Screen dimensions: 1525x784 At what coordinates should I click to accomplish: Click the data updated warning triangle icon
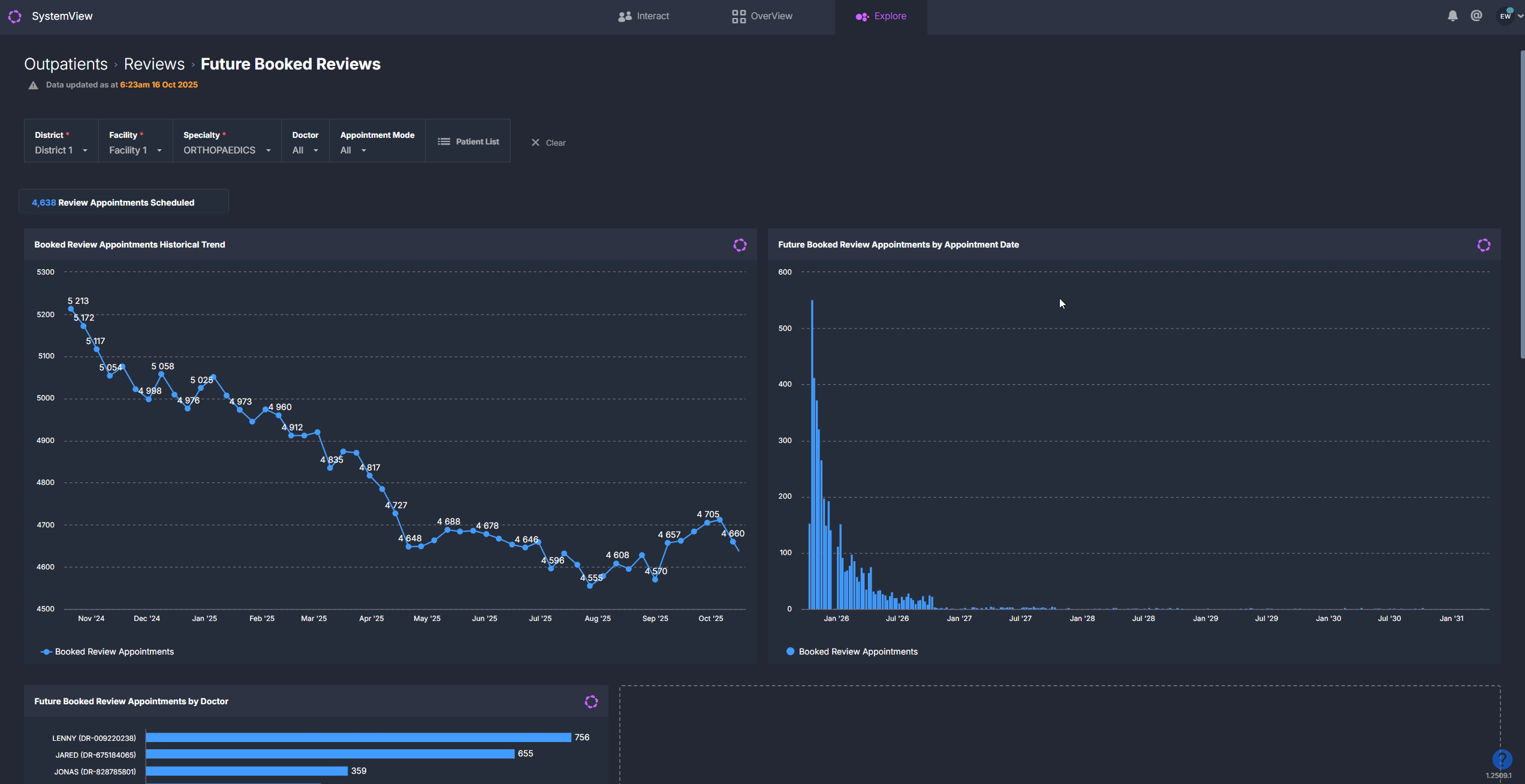point(34,85)
